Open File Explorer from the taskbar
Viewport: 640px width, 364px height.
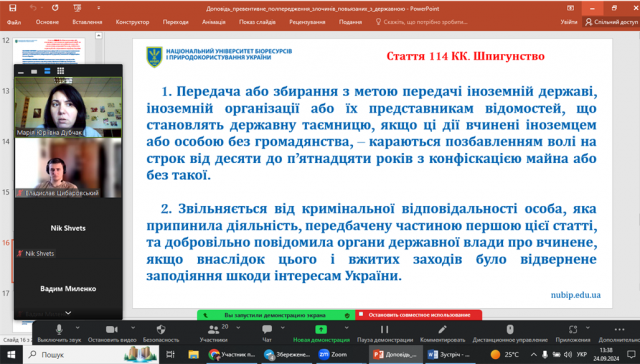click(193, 355)
